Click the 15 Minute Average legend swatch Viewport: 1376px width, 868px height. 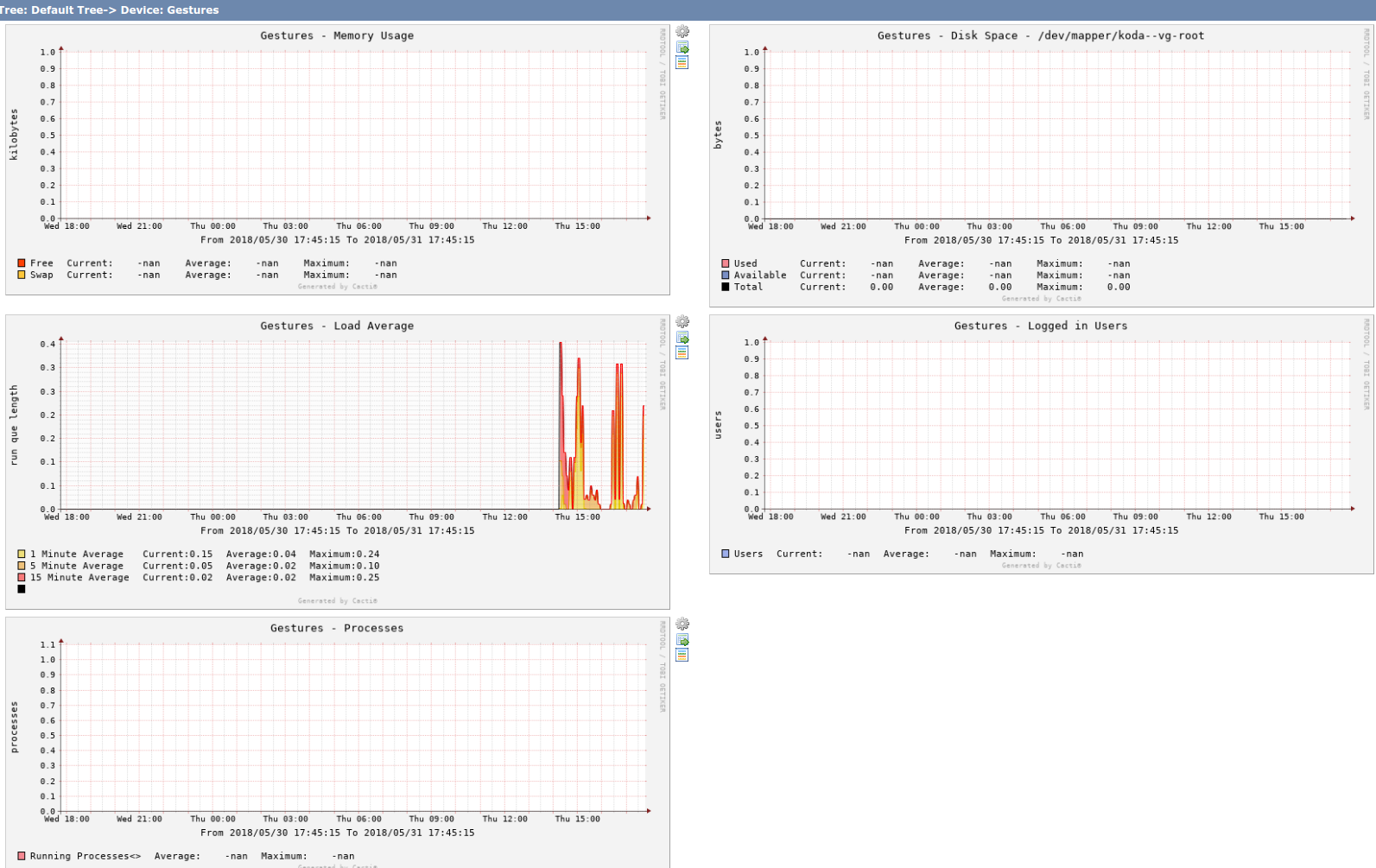(x=22, y=578)
